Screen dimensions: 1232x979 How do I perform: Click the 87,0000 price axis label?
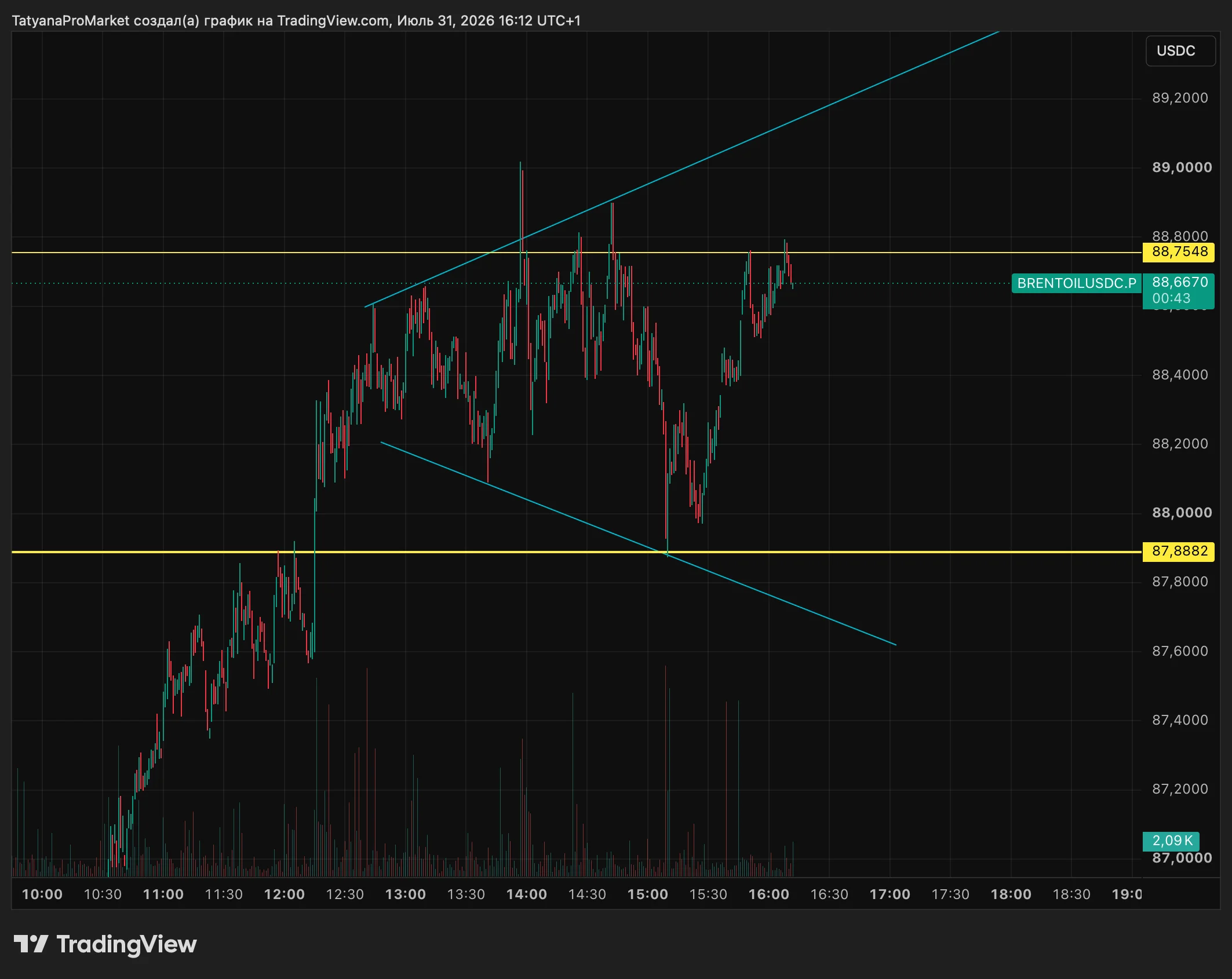pyautogui.click(x=1182, y=858)
